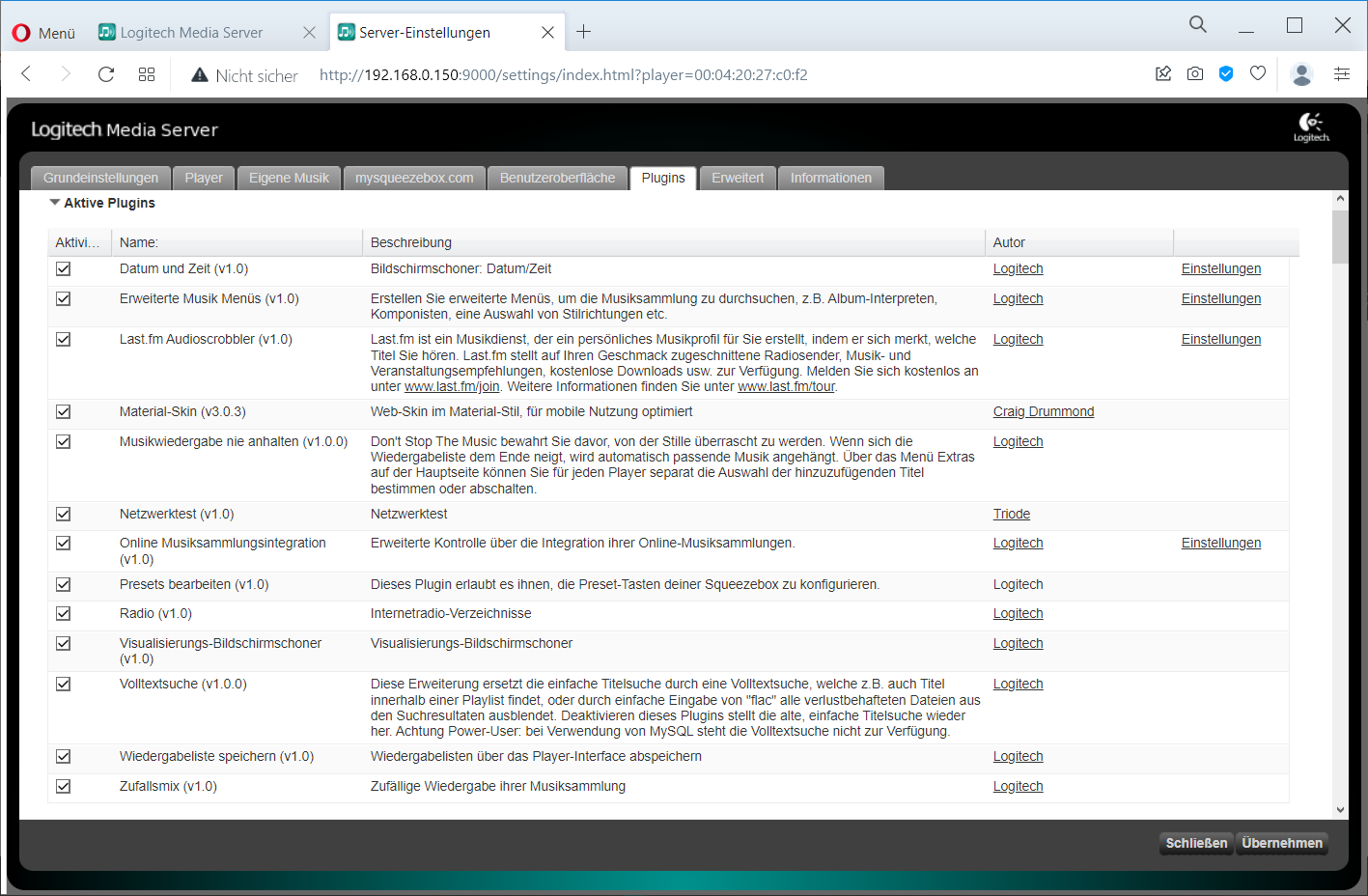
Task: Click Logitech author link for Radio
Action: pos(1019,614)
